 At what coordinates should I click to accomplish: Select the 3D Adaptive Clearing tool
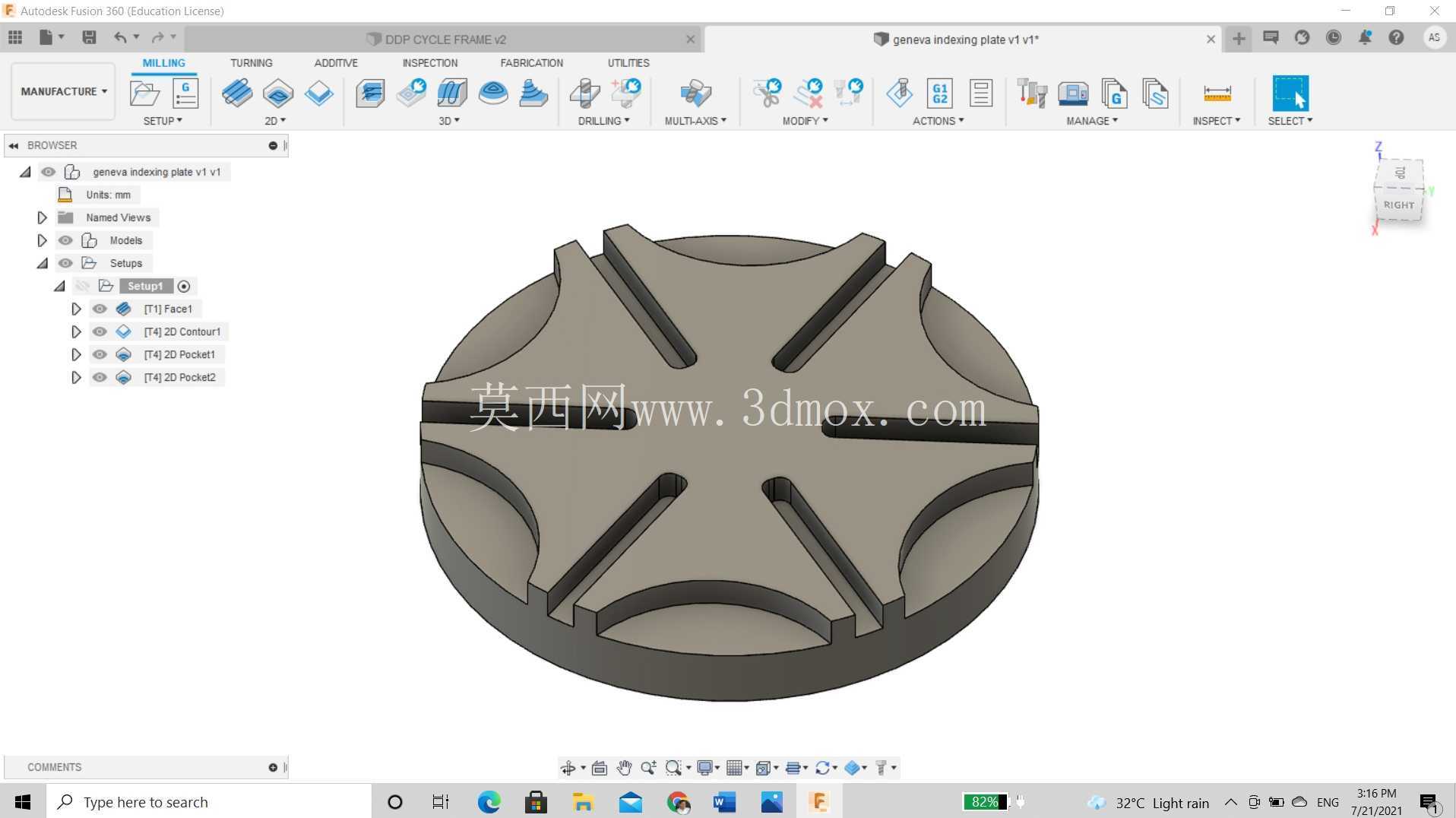point(370,94)
